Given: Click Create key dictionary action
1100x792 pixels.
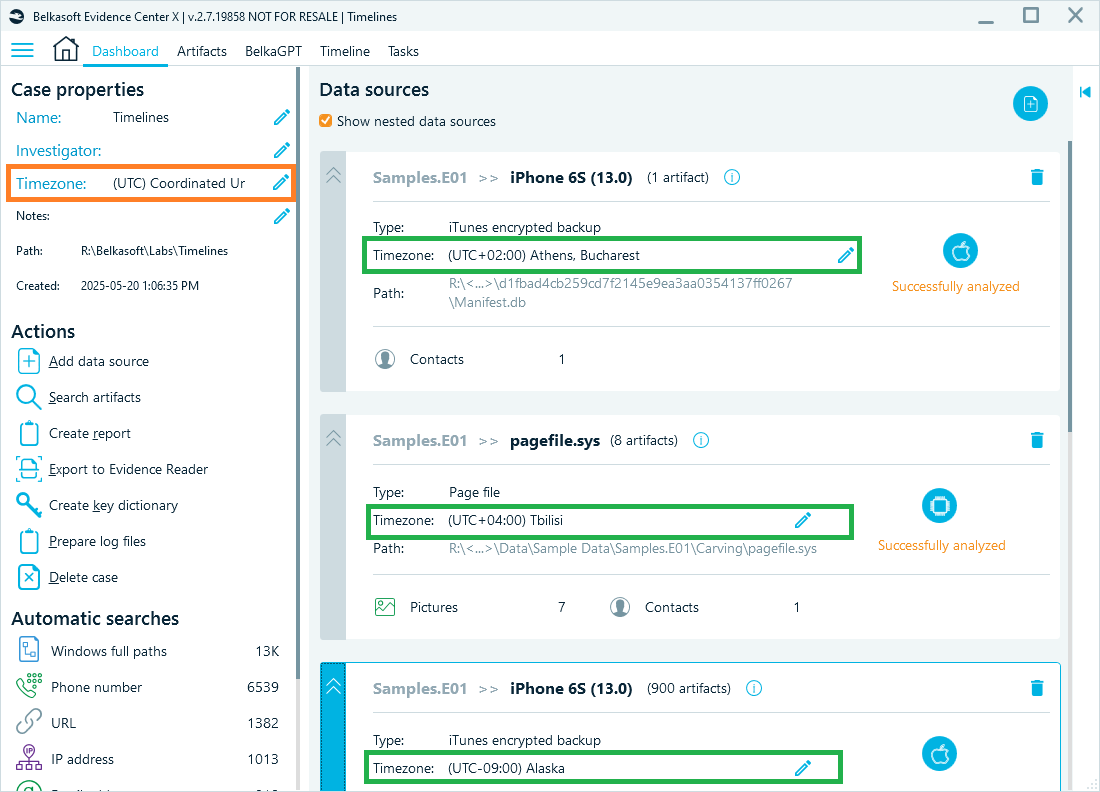Looking at the screenshot, I should (x=97, y=505).
